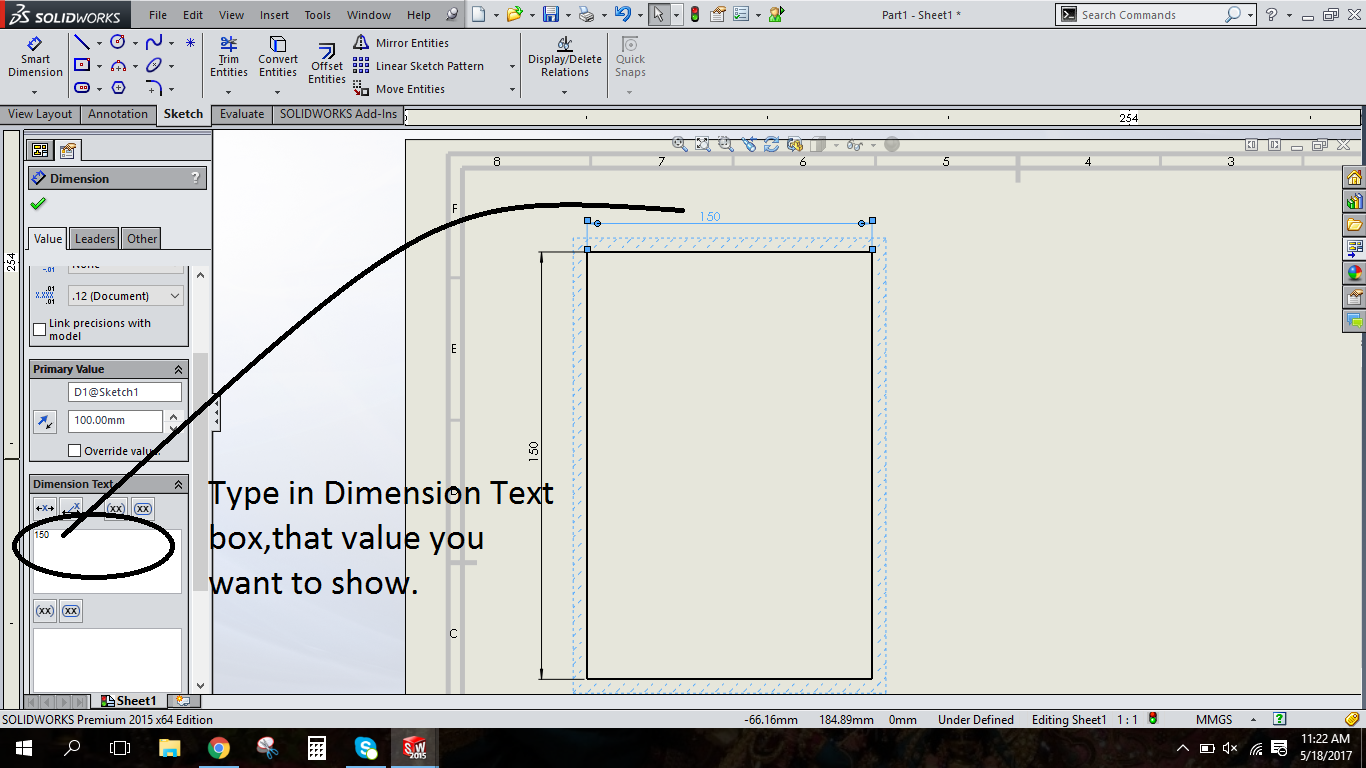
Task: Enable Link precisions with model
Action: coord(40,329)
